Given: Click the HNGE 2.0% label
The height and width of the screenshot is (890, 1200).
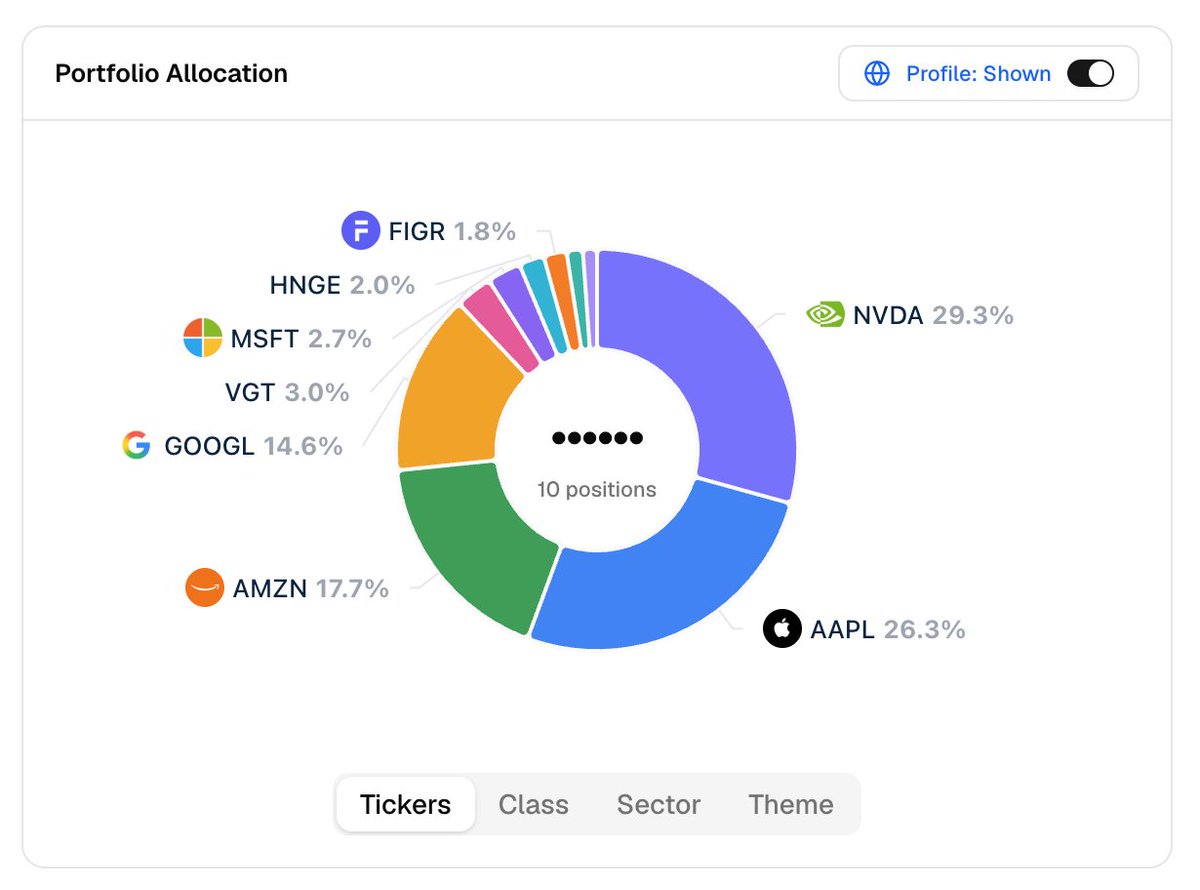Looking at the screenshot, I should 342,285.
